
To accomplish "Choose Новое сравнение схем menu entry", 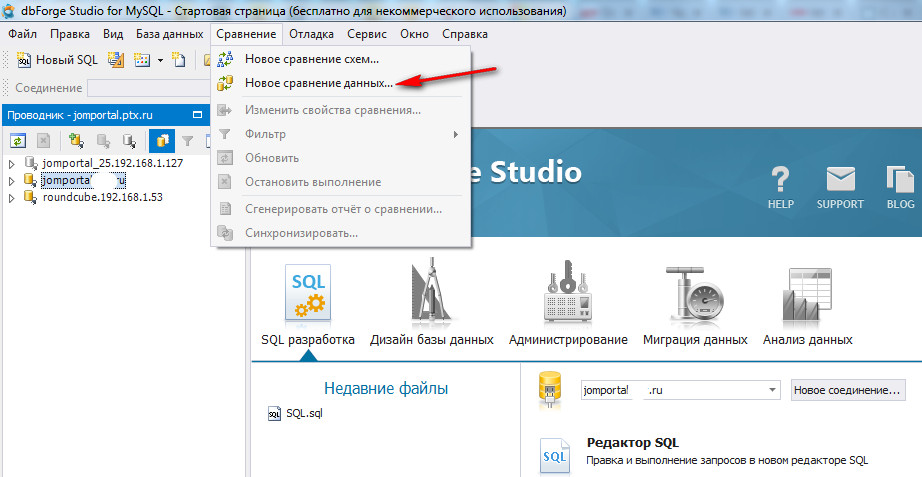I will tap(340, 59).
